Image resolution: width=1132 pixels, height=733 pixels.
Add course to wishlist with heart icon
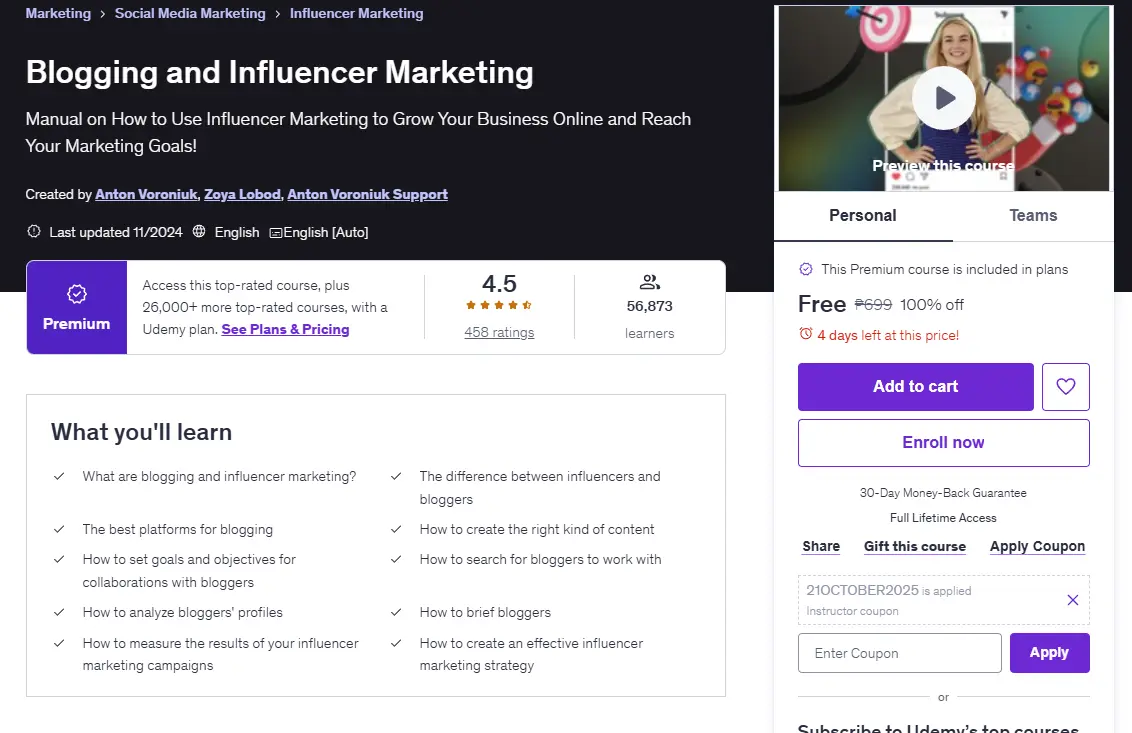click(x=1066, y=386)
